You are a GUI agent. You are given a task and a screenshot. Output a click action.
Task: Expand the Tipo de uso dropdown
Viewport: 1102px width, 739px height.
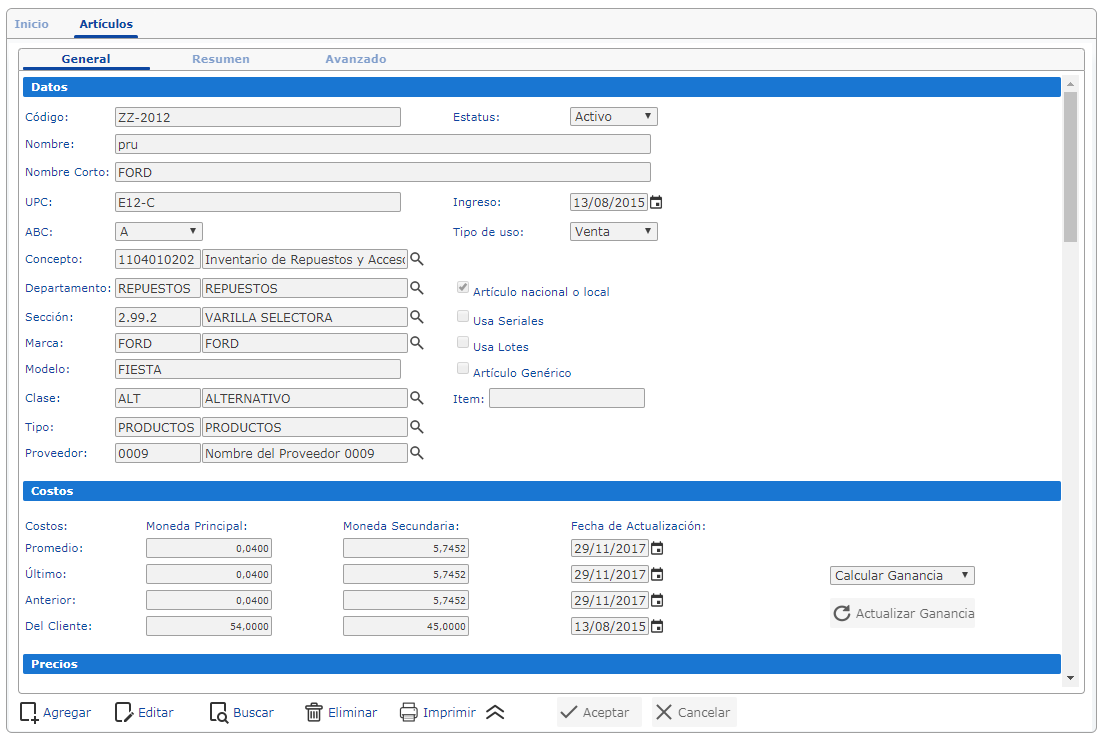pyautogui.click(x=613, y=232)
